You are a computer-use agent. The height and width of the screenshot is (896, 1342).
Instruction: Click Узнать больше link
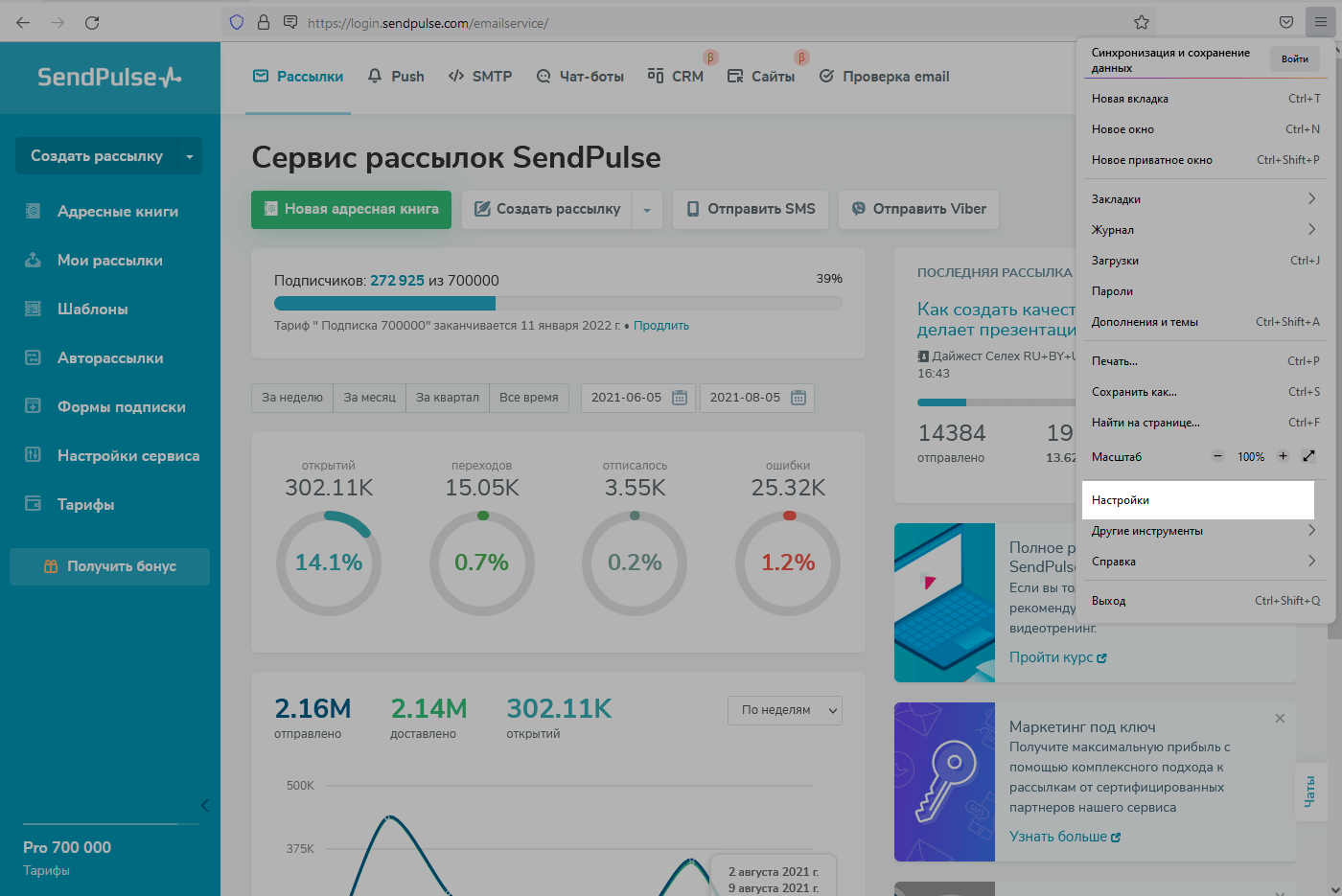tap(1065, 837)
